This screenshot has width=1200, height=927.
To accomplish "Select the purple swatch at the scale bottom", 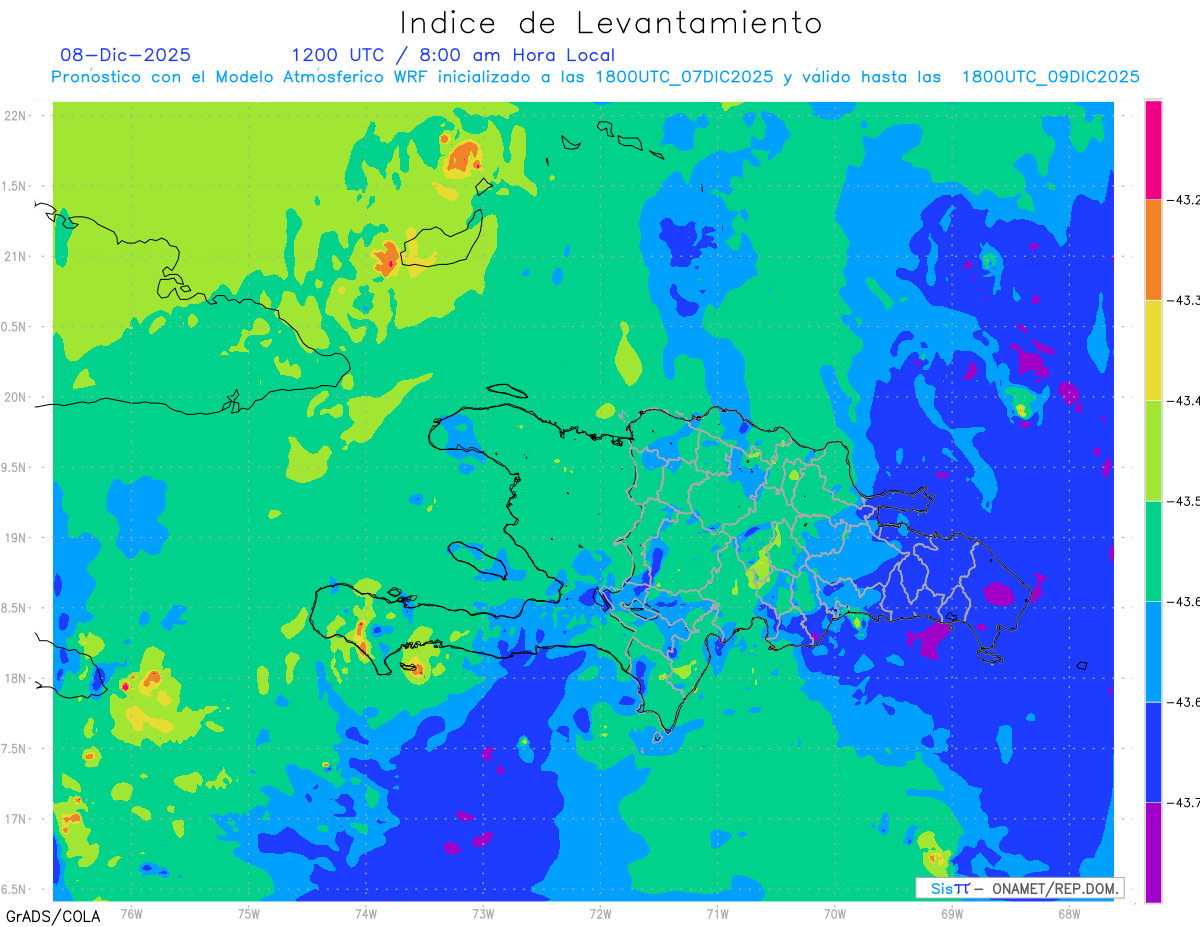I will tap(1153, 852).
